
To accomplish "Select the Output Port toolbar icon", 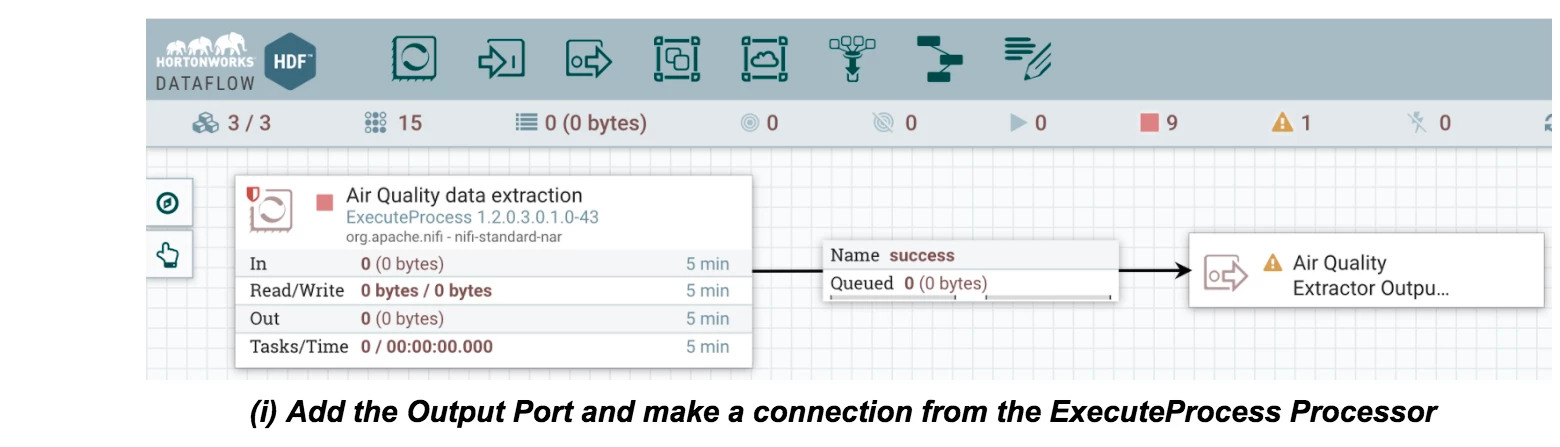I will (589, 60).
